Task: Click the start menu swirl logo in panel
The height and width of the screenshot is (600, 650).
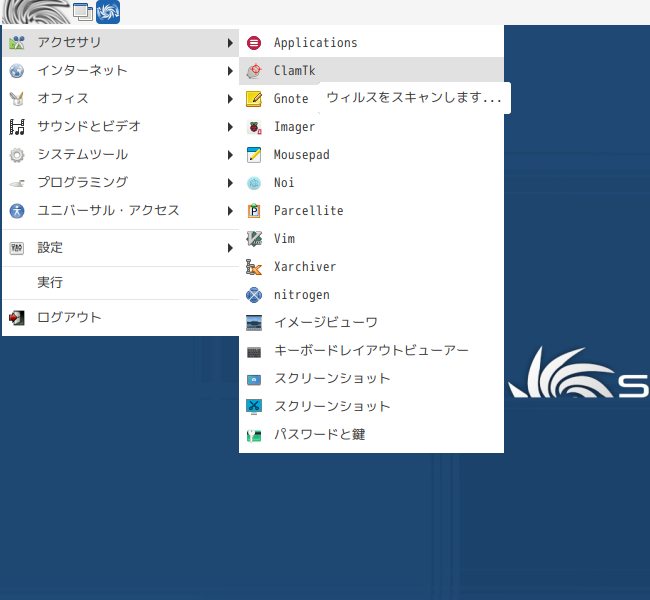Action: (36, 12)
